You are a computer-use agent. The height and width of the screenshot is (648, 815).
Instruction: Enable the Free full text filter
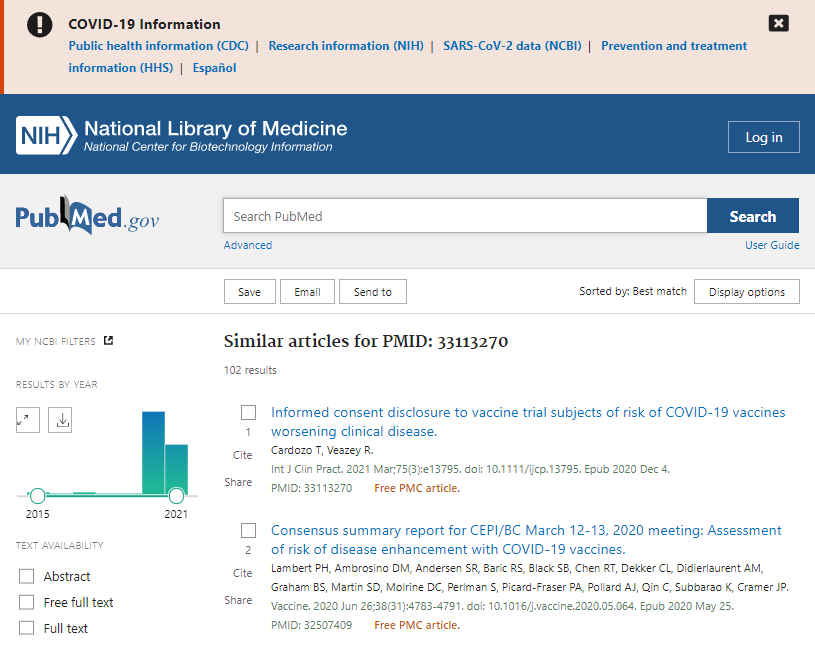pyautogui.click(x=27, y=602)
